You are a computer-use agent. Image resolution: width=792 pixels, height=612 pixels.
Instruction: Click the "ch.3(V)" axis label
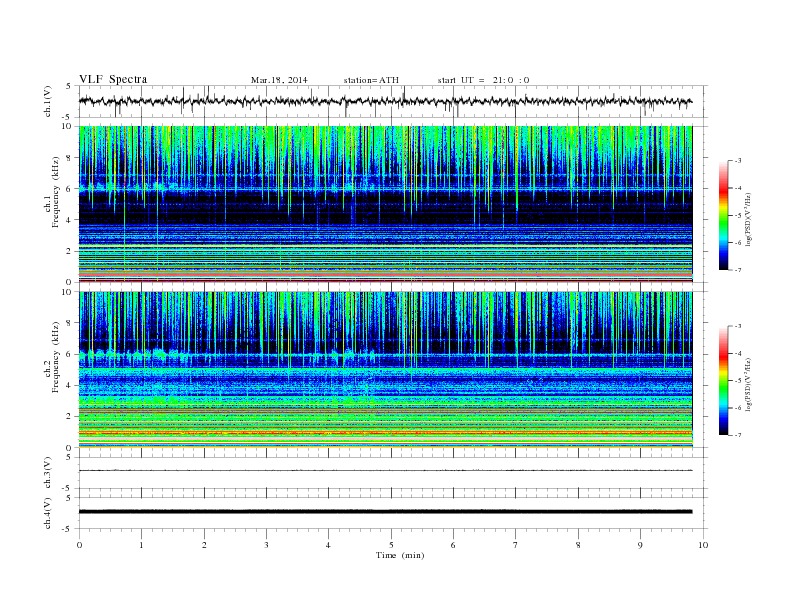click(48, 473)
